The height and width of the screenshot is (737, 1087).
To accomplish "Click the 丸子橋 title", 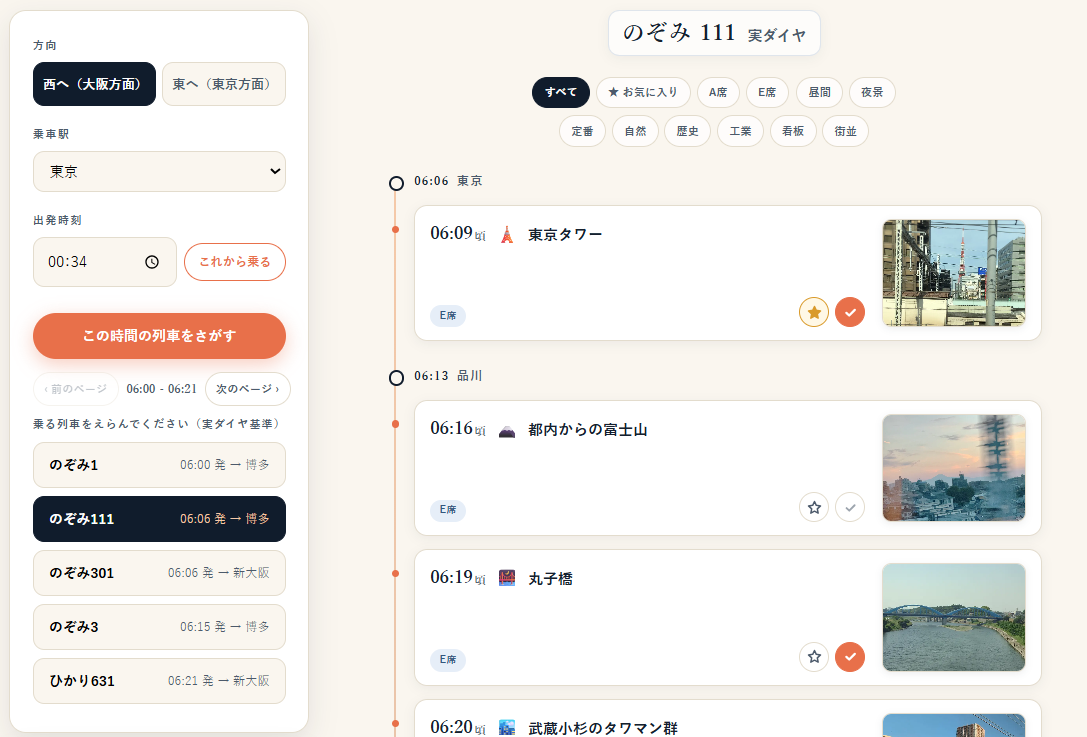I will (x=550, y=579).
